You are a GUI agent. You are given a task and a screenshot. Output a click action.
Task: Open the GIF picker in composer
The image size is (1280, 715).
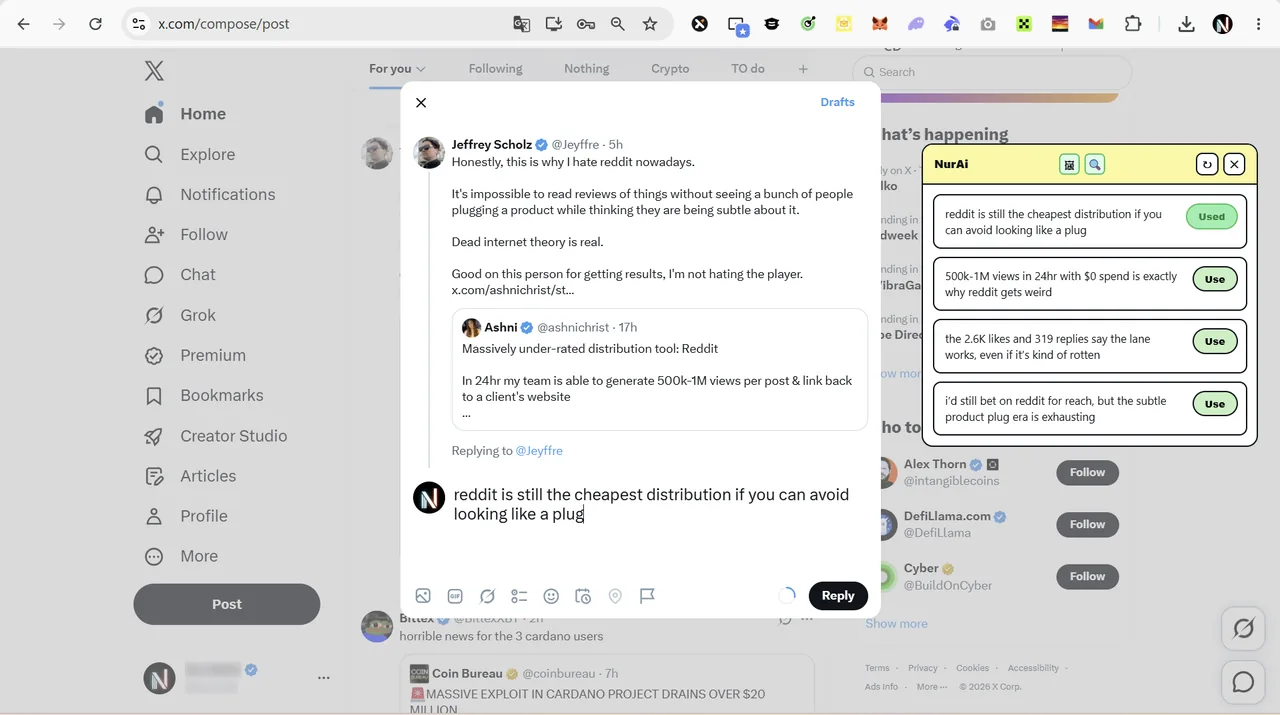tap(455, 596)
